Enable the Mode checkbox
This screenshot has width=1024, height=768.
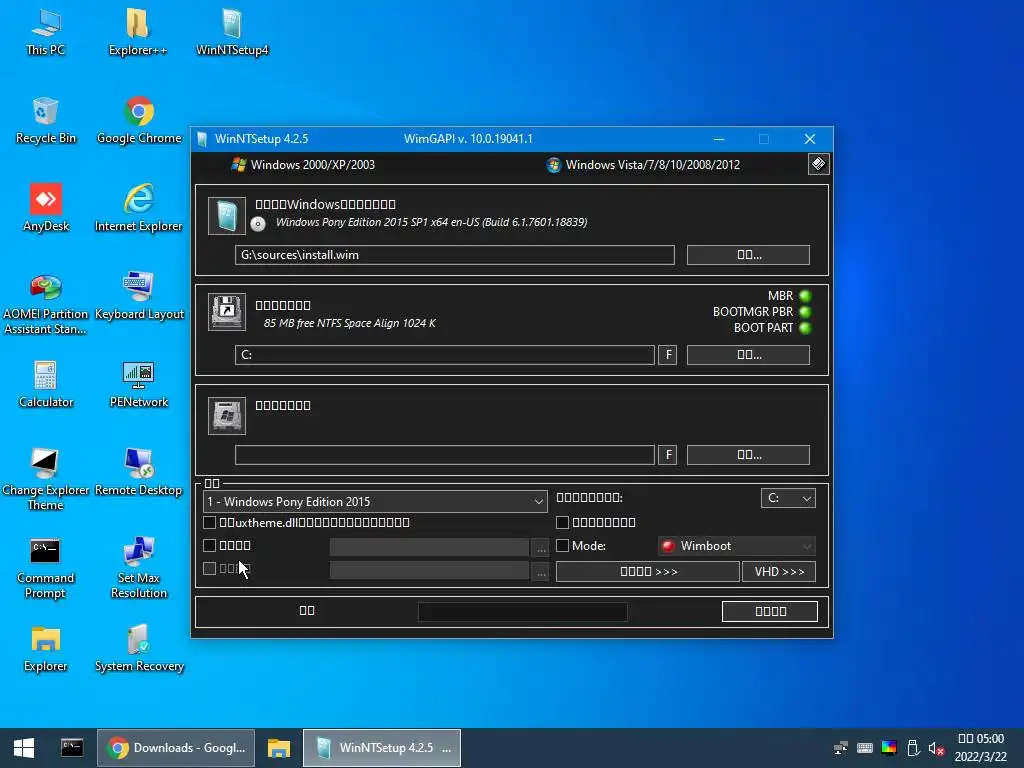click(x=562, y=545)
